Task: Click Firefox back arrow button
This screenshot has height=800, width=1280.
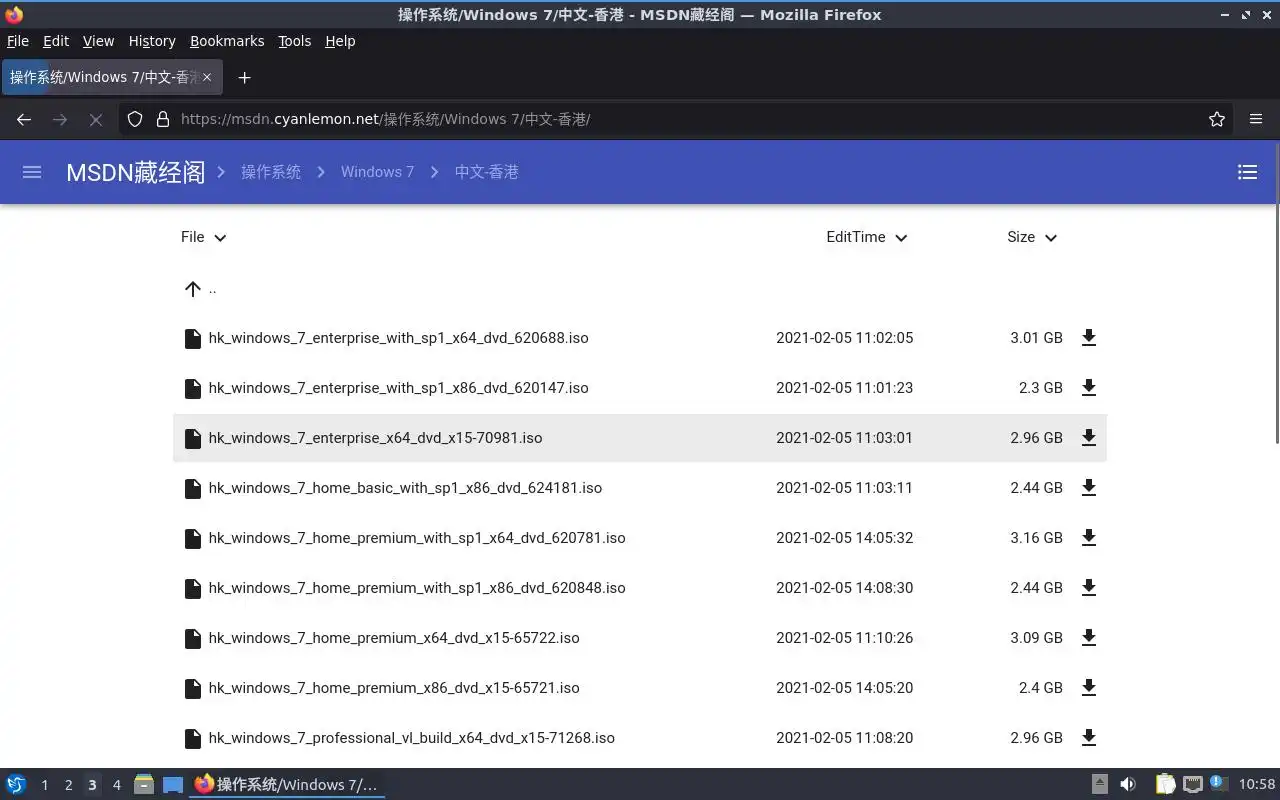Action: pos(24,119)
